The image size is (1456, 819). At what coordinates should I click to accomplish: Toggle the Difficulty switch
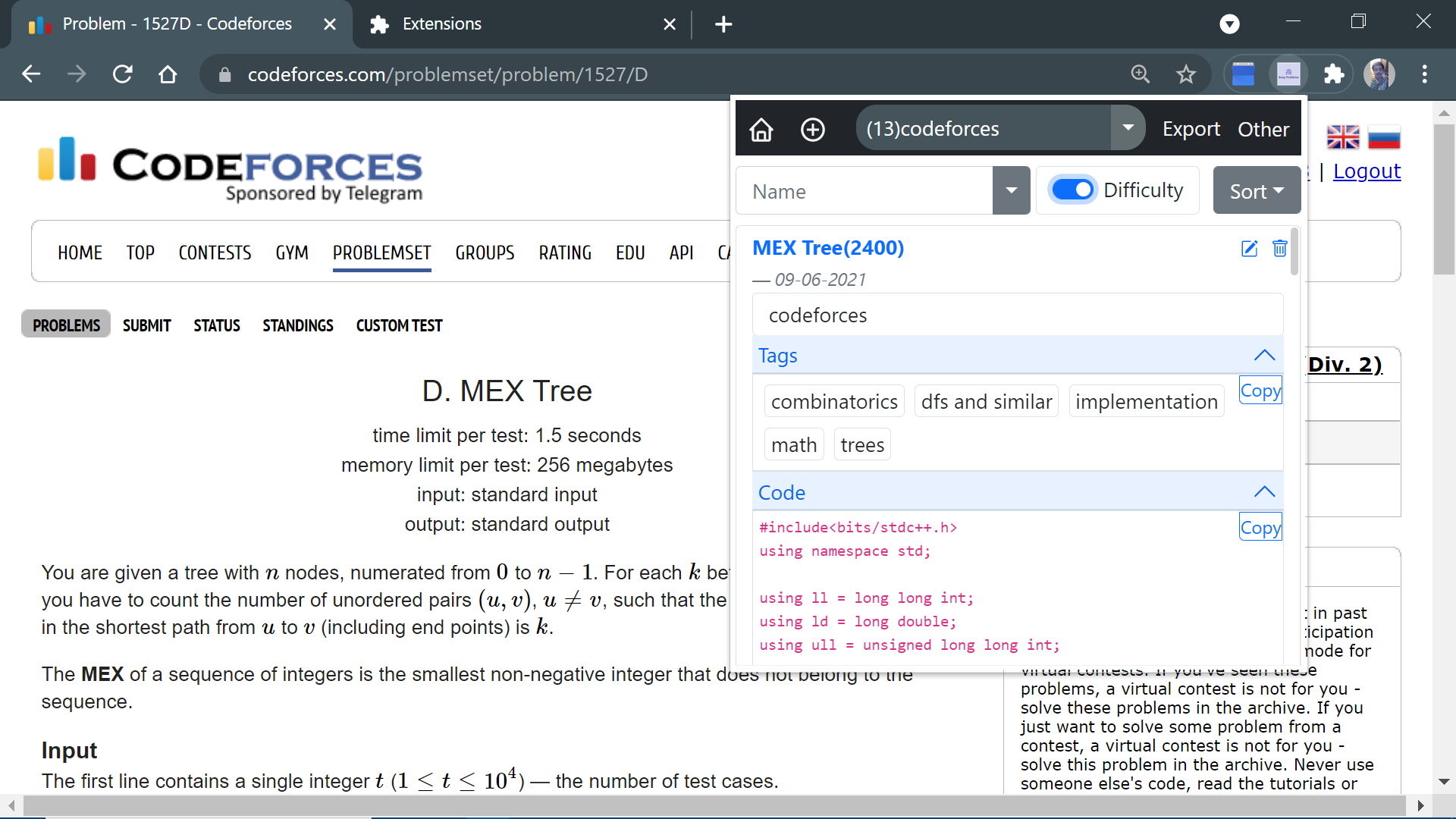pos(1073,190)
